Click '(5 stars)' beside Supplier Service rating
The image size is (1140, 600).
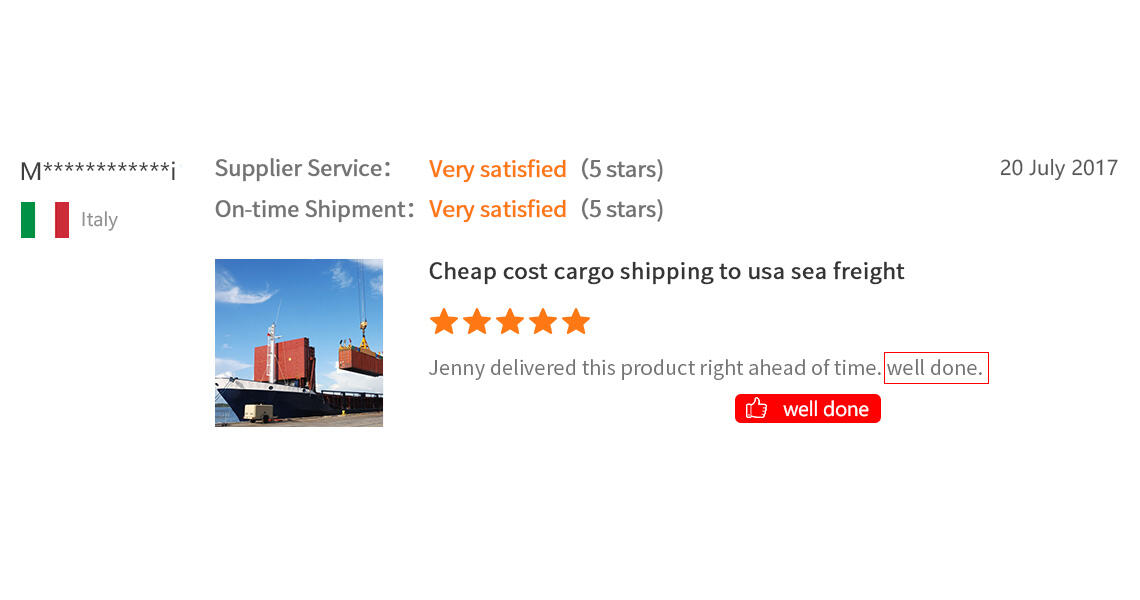[x=622, y=169]
